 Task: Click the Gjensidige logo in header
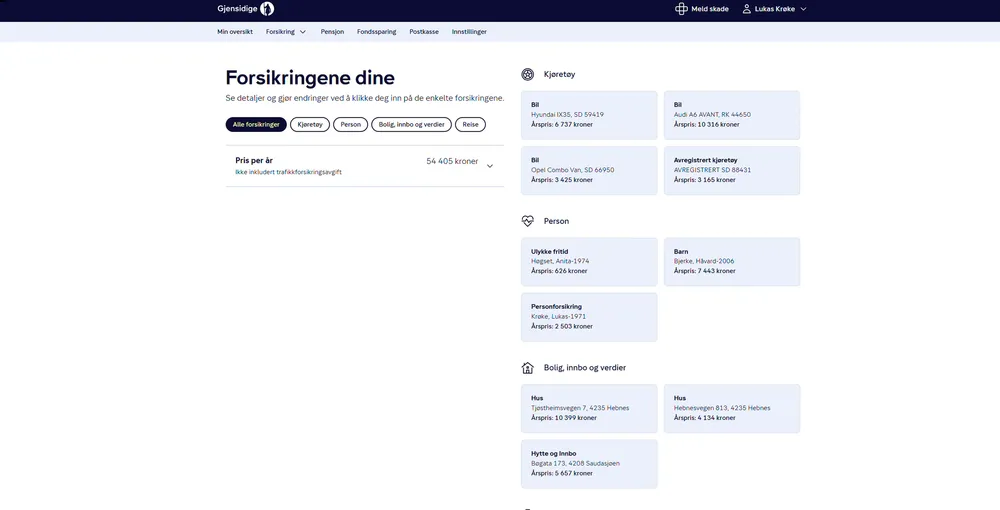[x=245, y=9]
